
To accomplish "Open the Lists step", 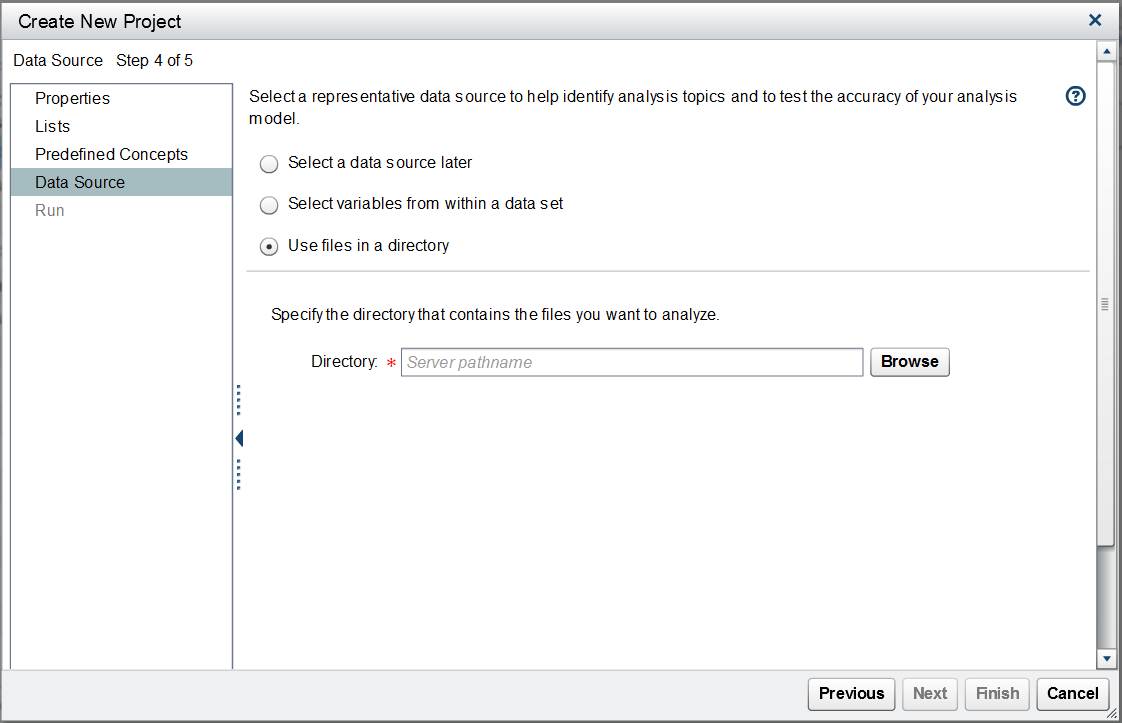I will coord(52,126).
